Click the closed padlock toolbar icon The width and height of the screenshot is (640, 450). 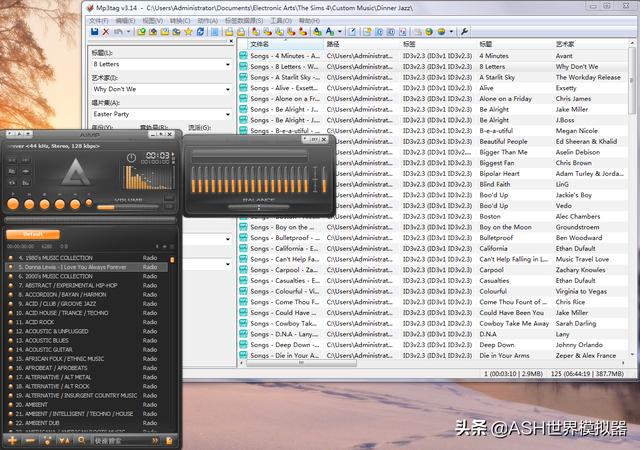[241, 31]
